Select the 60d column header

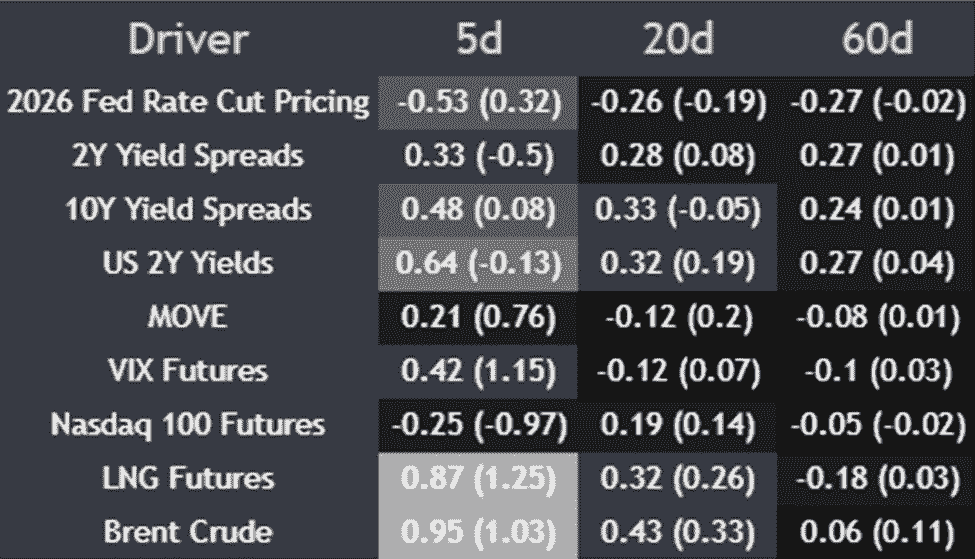tap(877, 39)
